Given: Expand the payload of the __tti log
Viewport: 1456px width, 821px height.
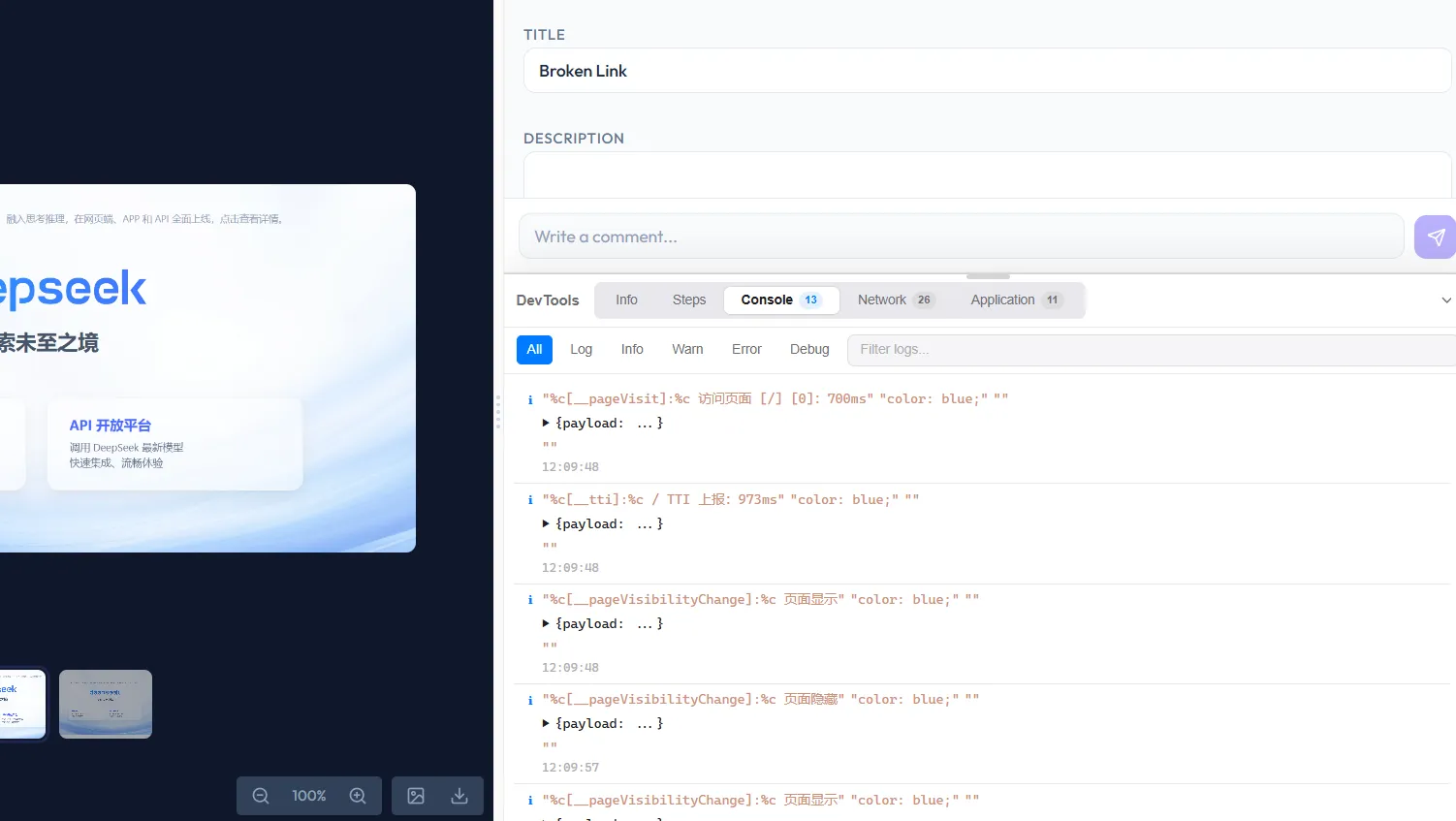Looking at the screenshot, I should click(x=546, y=523).
